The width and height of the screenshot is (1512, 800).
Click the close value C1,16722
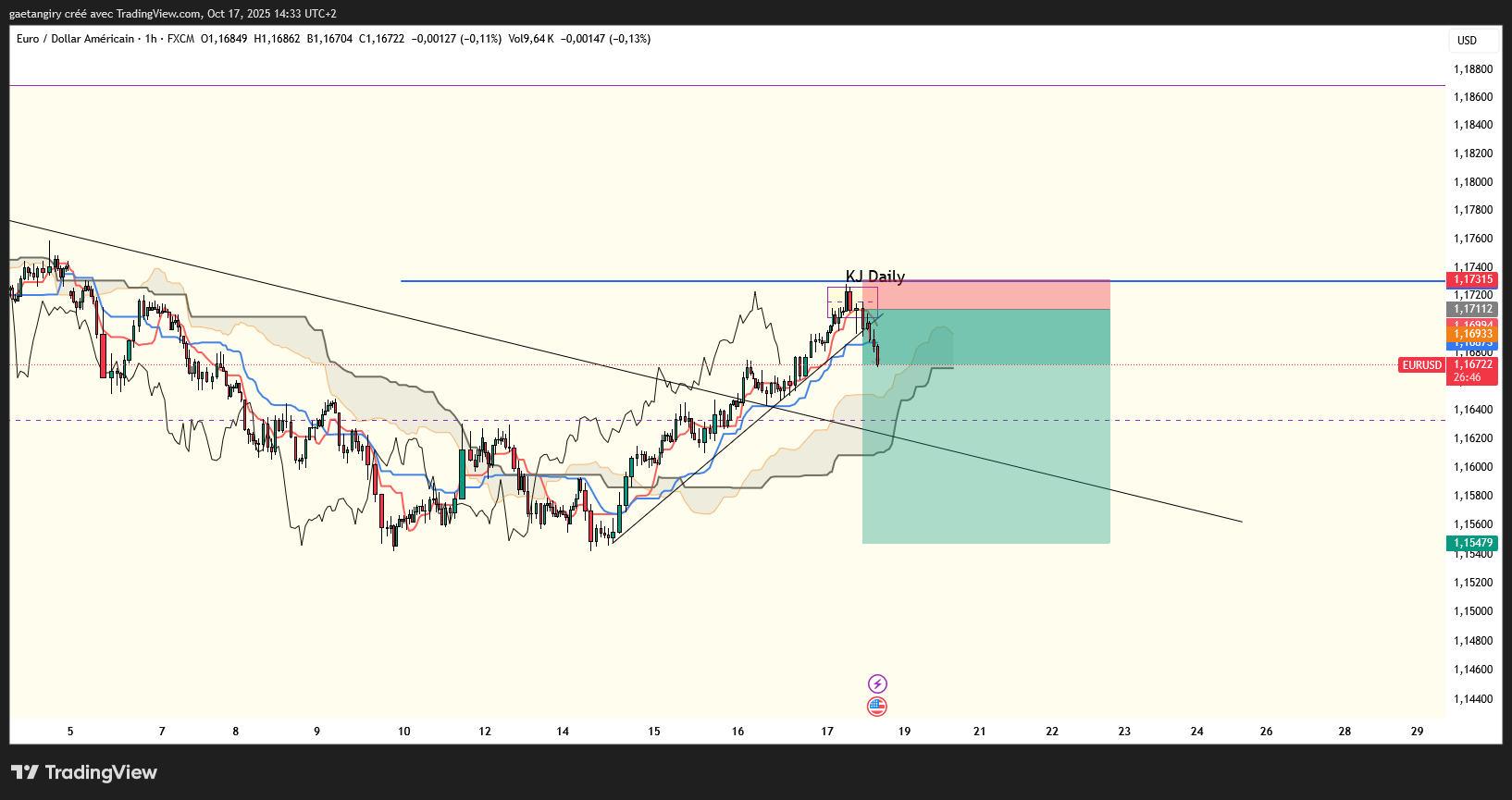tap(381, 39)
